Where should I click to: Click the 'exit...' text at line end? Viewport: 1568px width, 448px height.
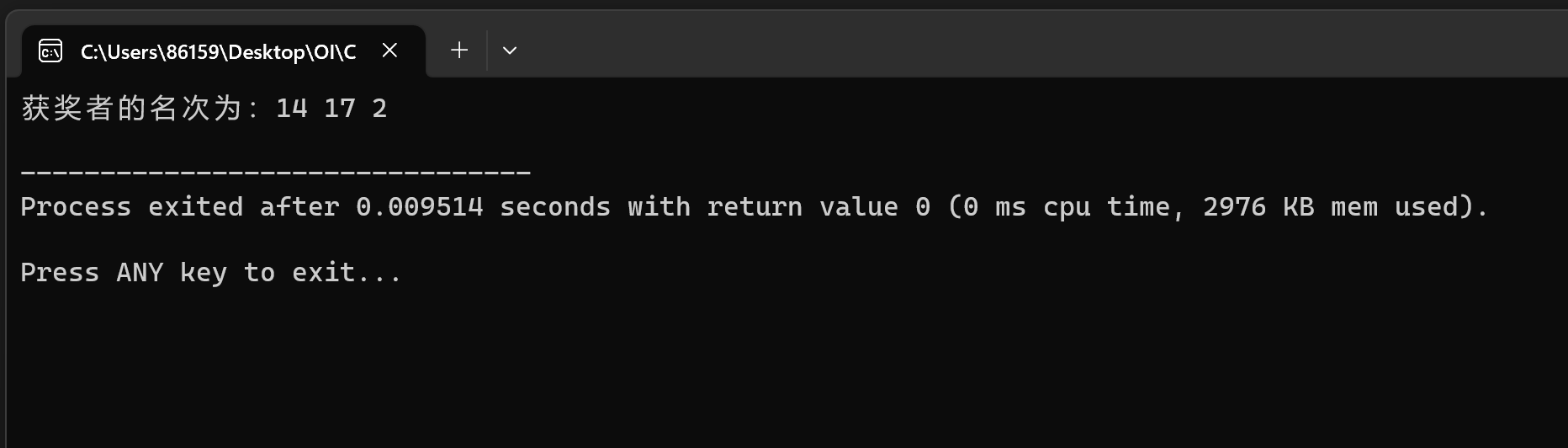tap(347, 273)
